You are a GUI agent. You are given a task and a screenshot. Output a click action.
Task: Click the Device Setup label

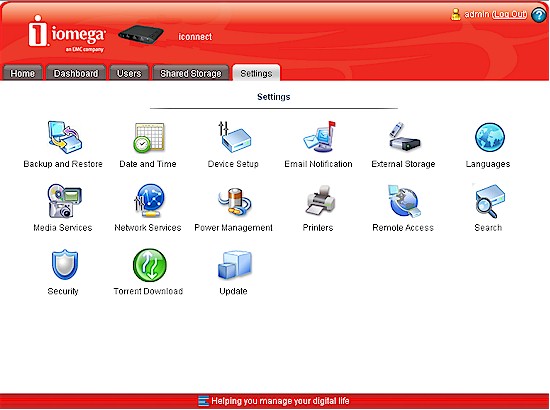[233, 164]
